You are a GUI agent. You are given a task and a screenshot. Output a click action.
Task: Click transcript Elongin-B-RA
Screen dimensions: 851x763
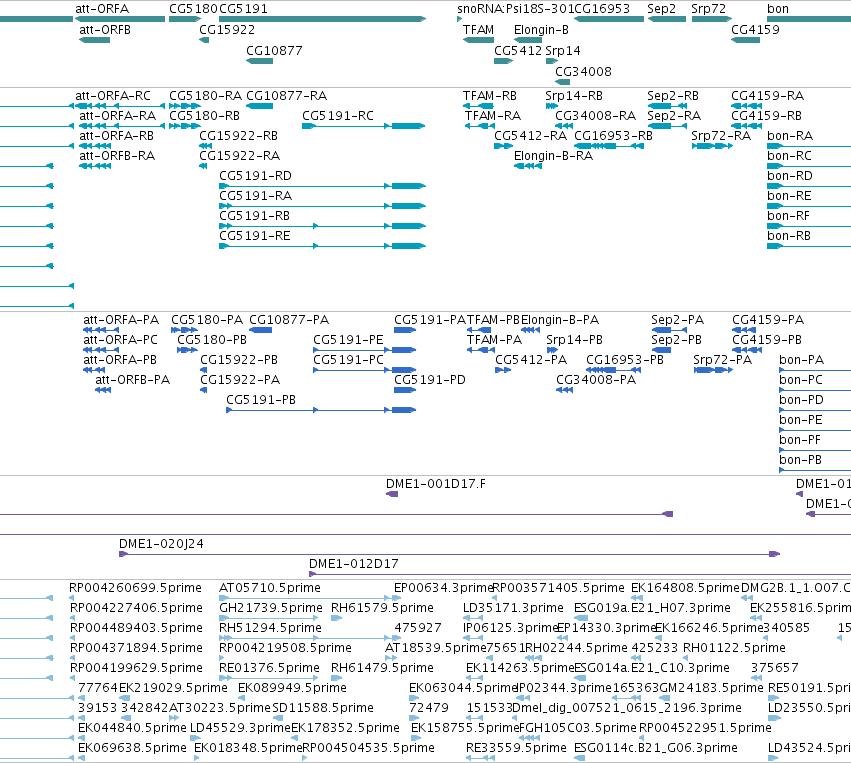coord(553,156)
